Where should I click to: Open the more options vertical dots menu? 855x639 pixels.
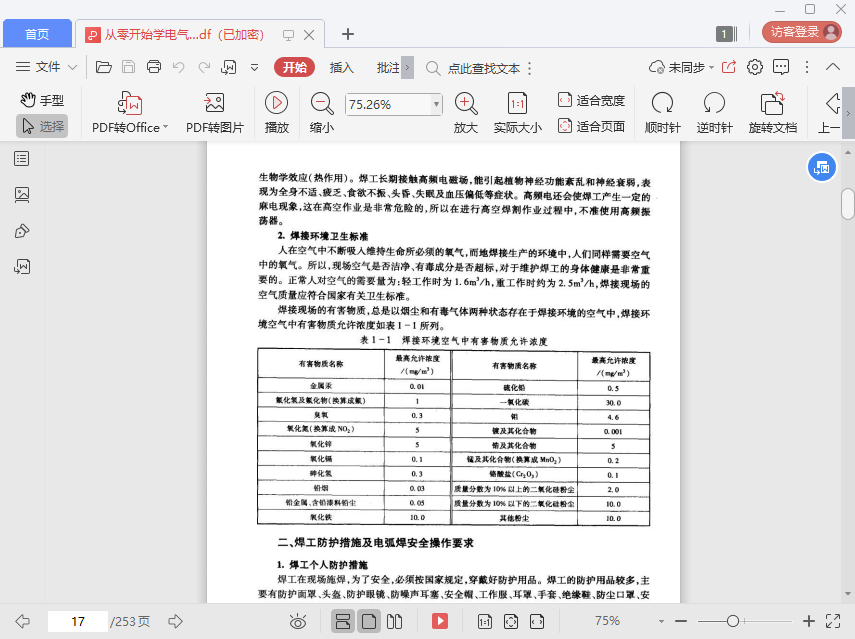(x=807, y=67)
